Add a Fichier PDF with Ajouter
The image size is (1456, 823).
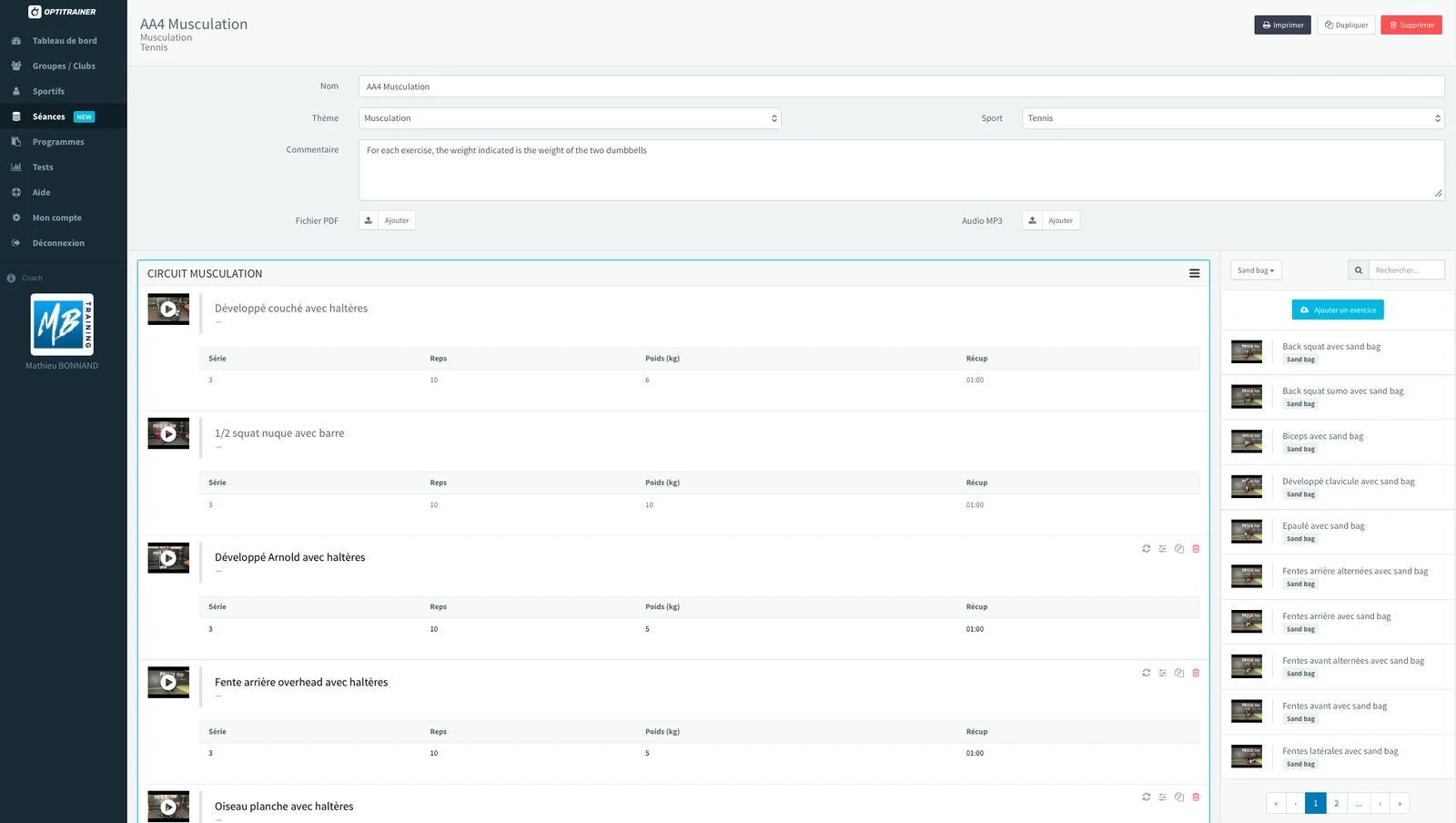[387, 220]
